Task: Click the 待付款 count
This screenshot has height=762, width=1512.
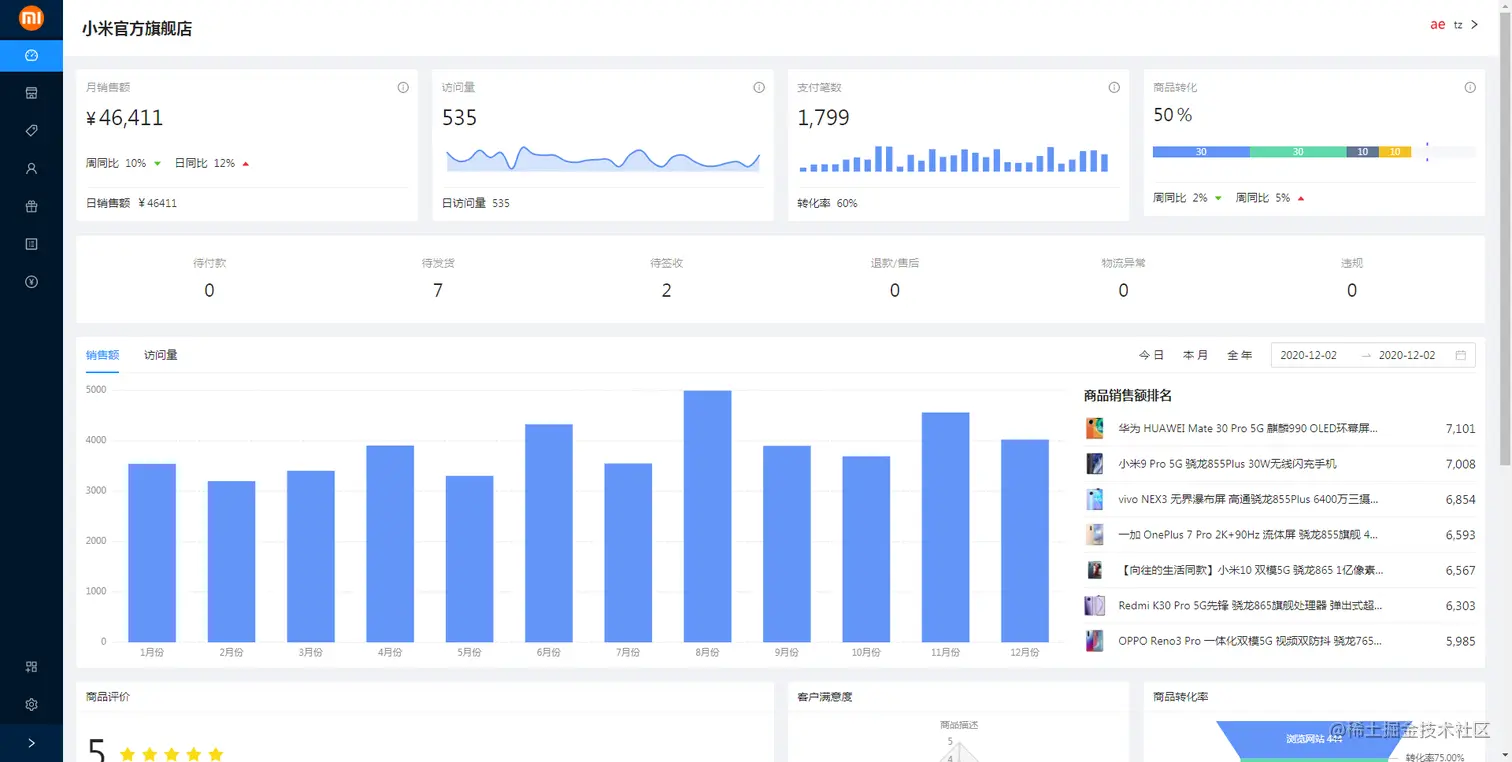Action: [x=209, y=291]
